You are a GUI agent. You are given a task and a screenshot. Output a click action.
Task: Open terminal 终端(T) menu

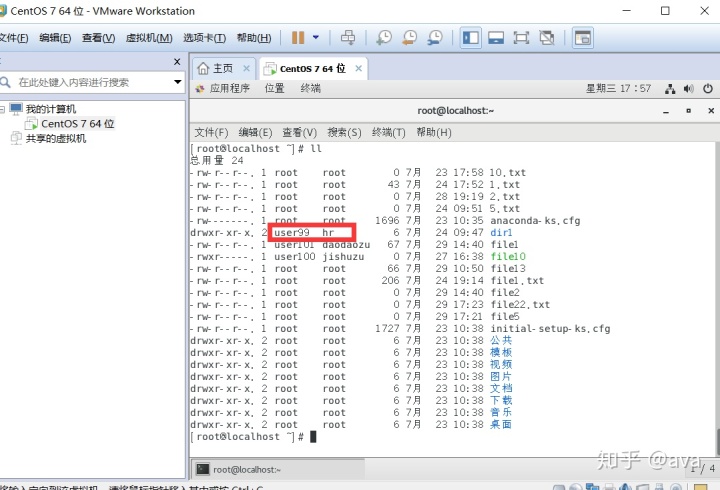click(388, 133)
